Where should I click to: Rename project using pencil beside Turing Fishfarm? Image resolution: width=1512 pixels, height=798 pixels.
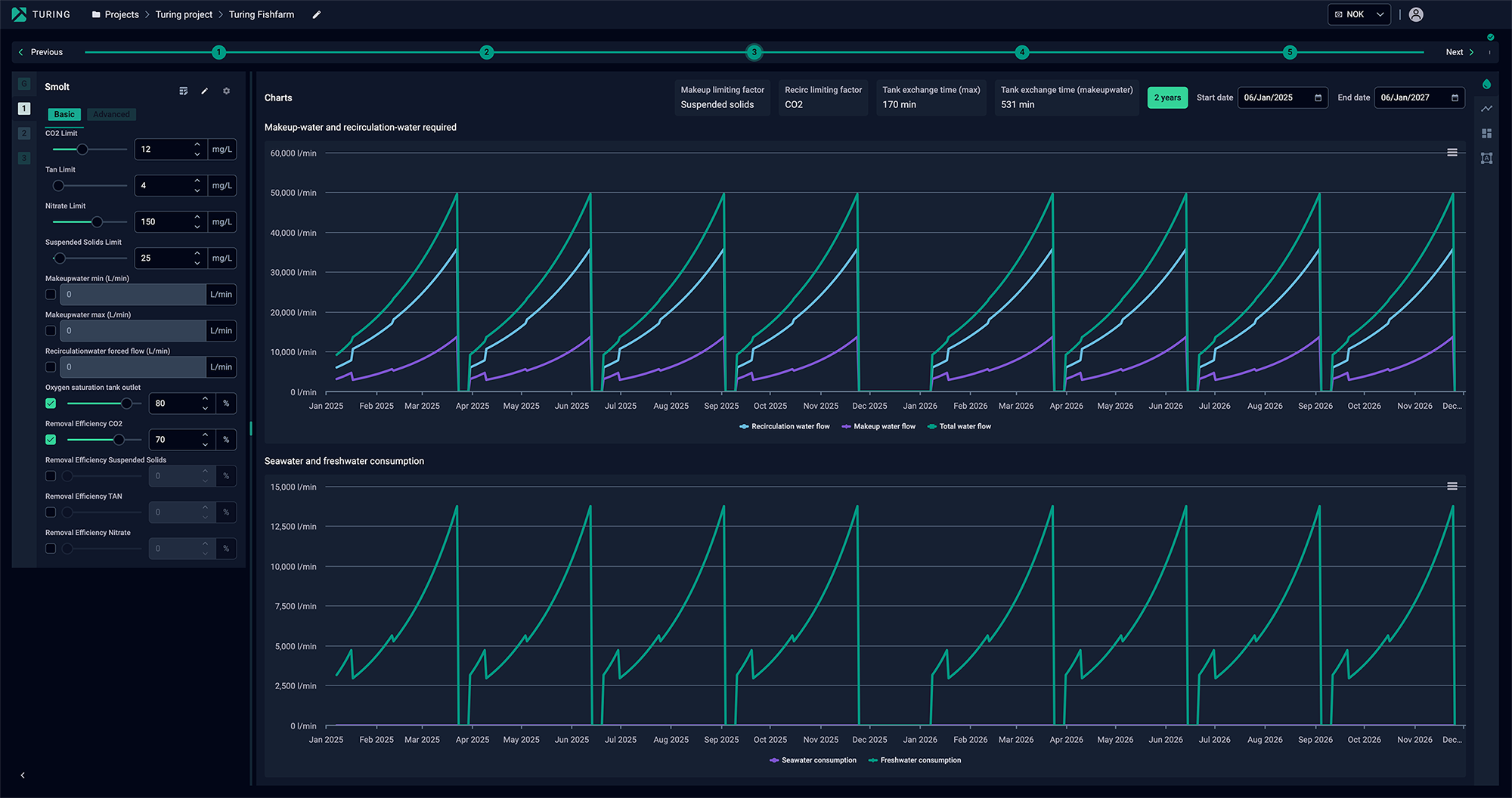point(317,15)
